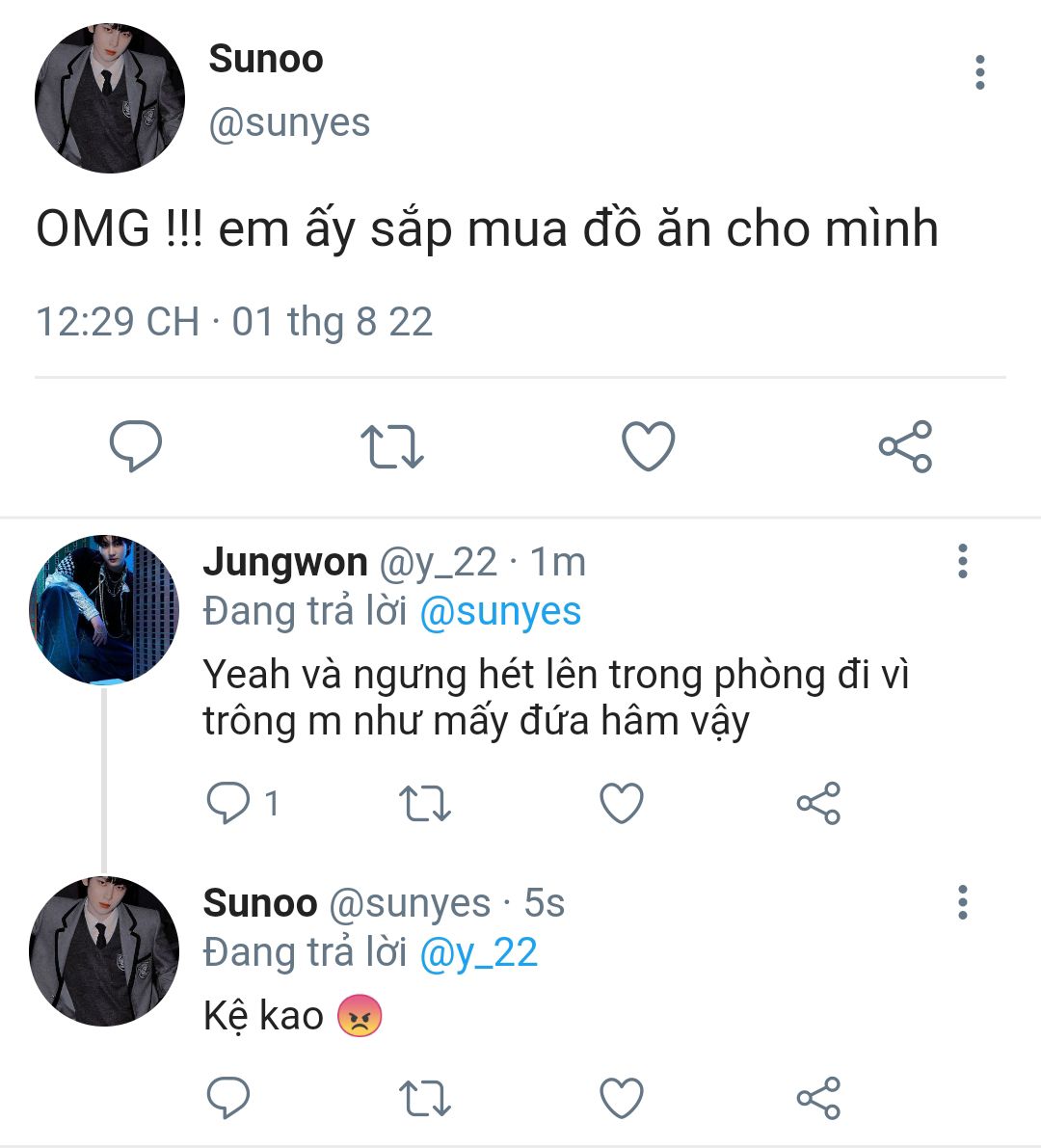Reply to Sunoo's main tweet

pyautogui.click(x=136, y=446)
